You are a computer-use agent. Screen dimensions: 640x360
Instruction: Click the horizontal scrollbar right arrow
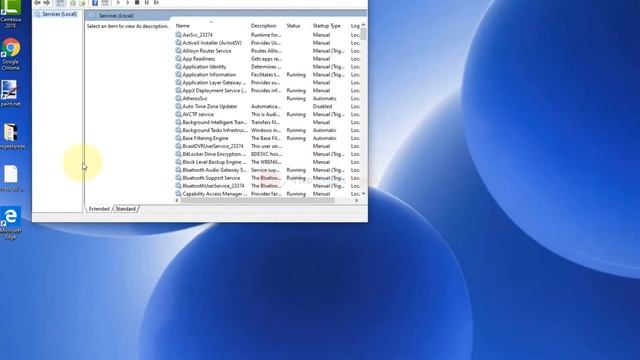pos(356,200)
